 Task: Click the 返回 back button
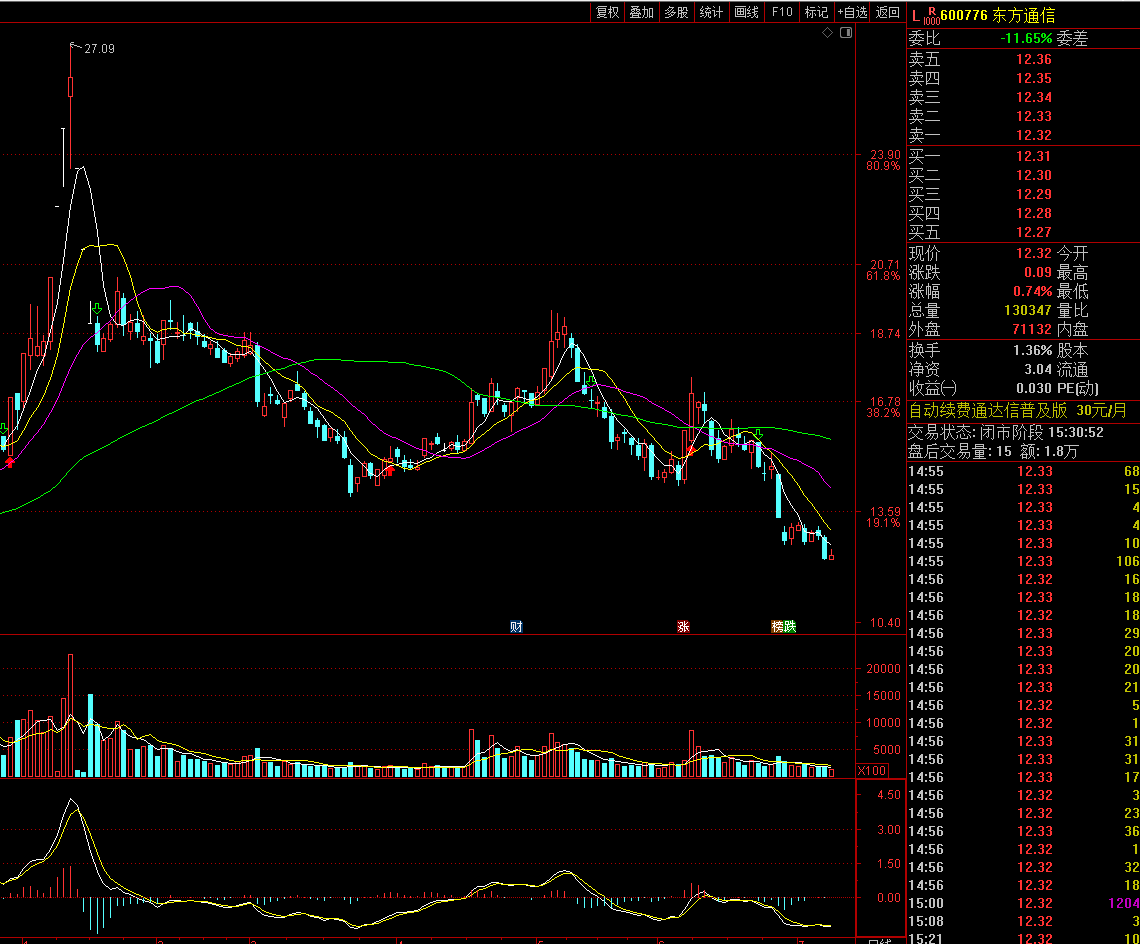coord(888,12)
